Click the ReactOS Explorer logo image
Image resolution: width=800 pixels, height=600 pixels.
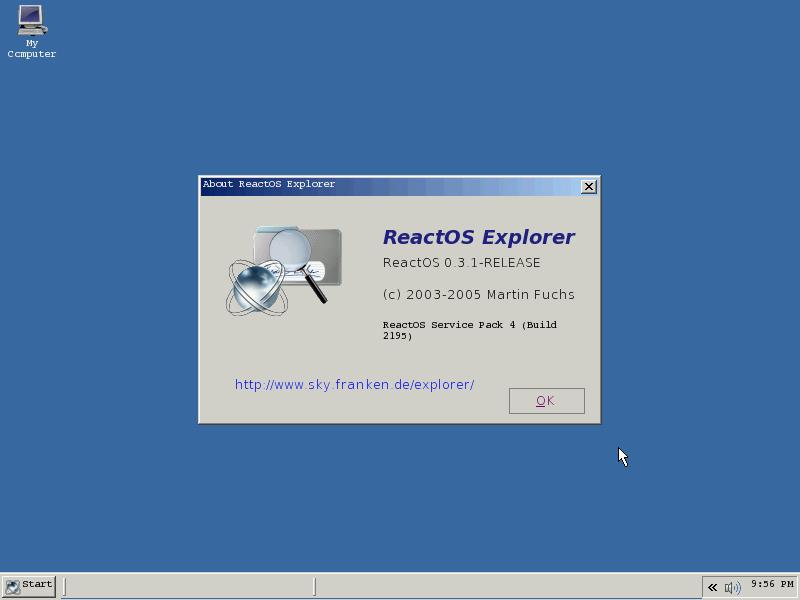pyautogui.click(x=284, y=271)
